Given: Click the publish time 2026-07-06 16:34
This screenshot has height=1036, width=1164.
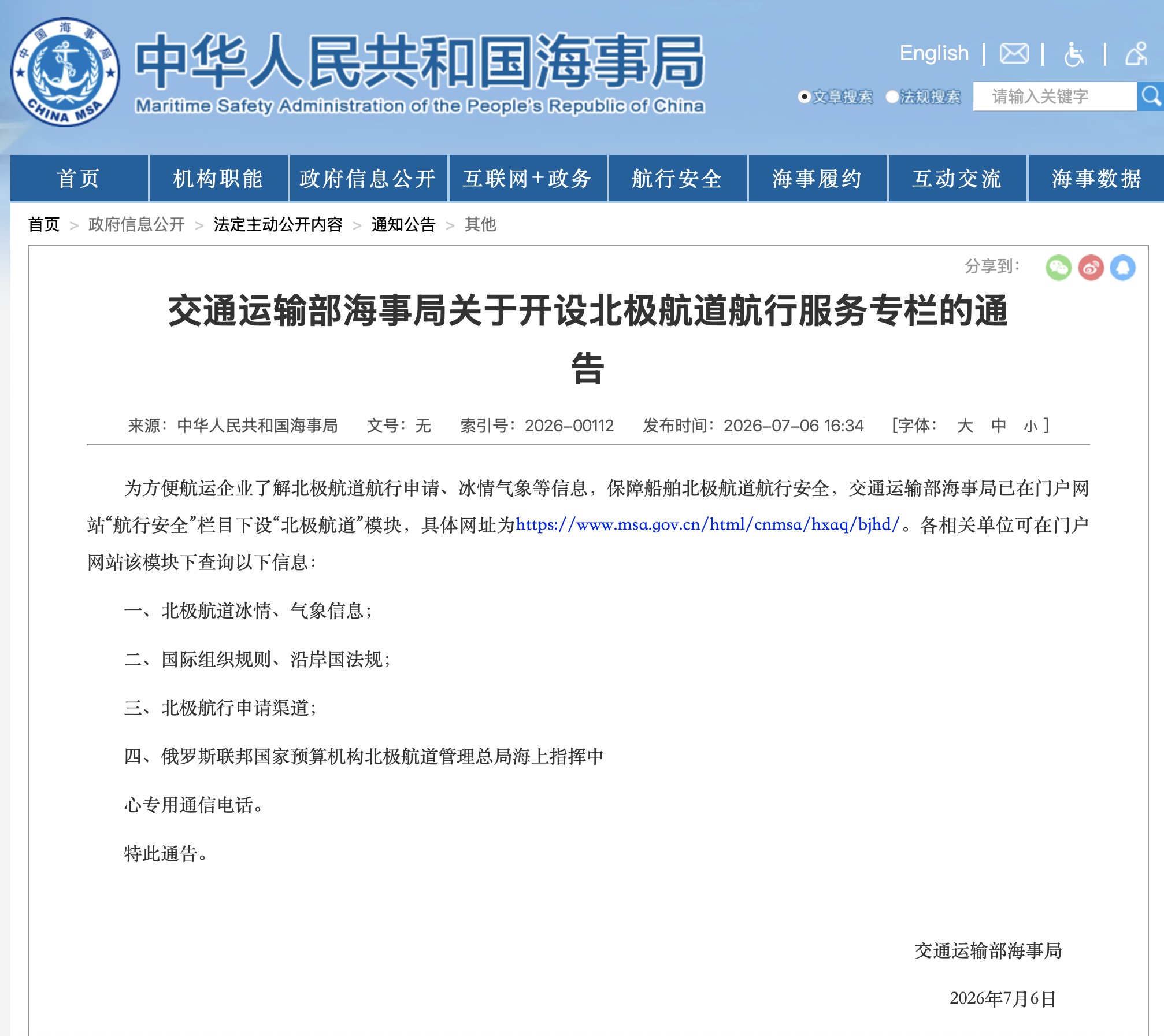Looking at the screenshot, I should [794, 426].
